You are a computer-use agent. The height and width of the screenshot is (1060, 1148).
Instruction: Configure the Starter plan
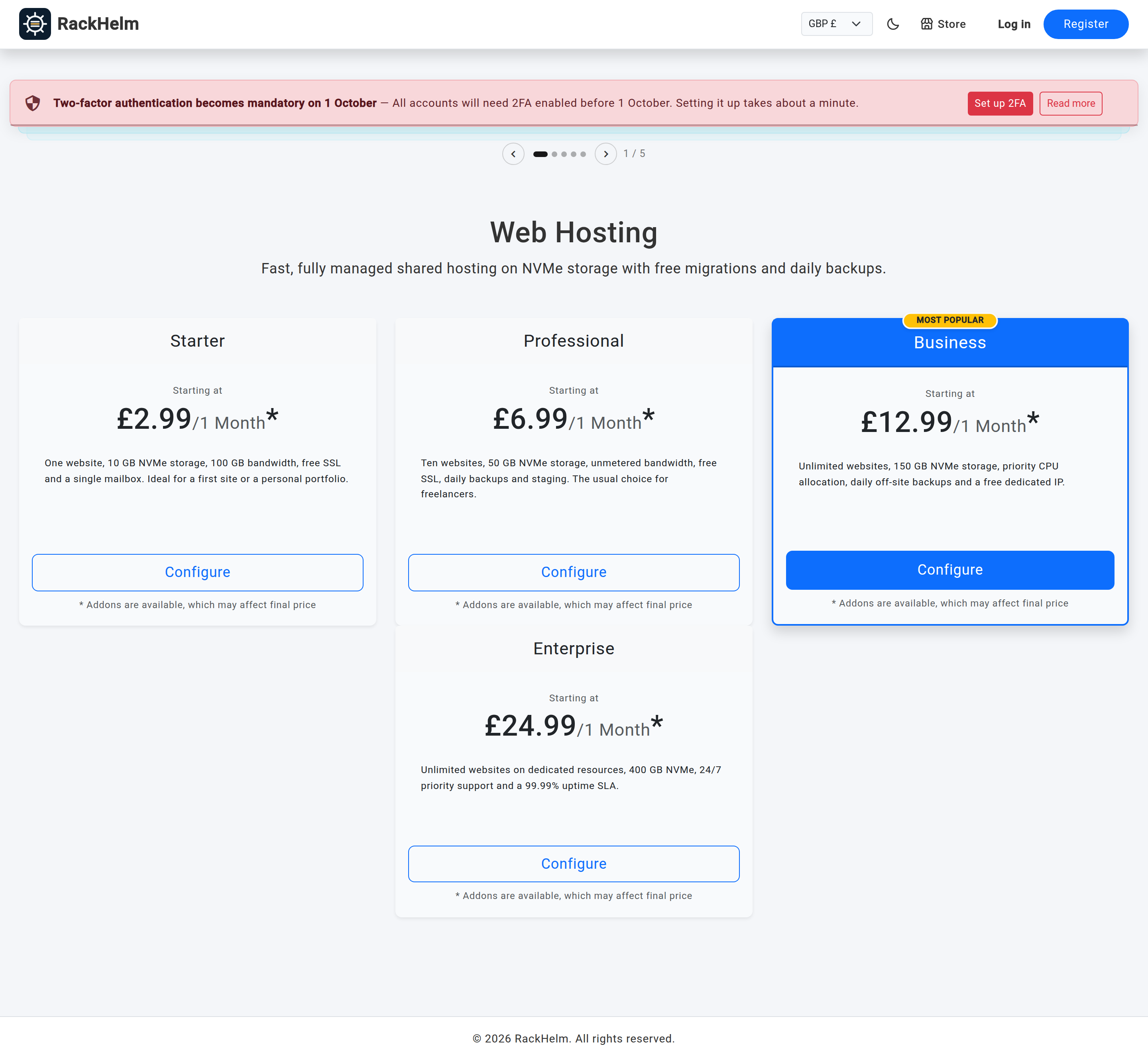tap(197, 573)
